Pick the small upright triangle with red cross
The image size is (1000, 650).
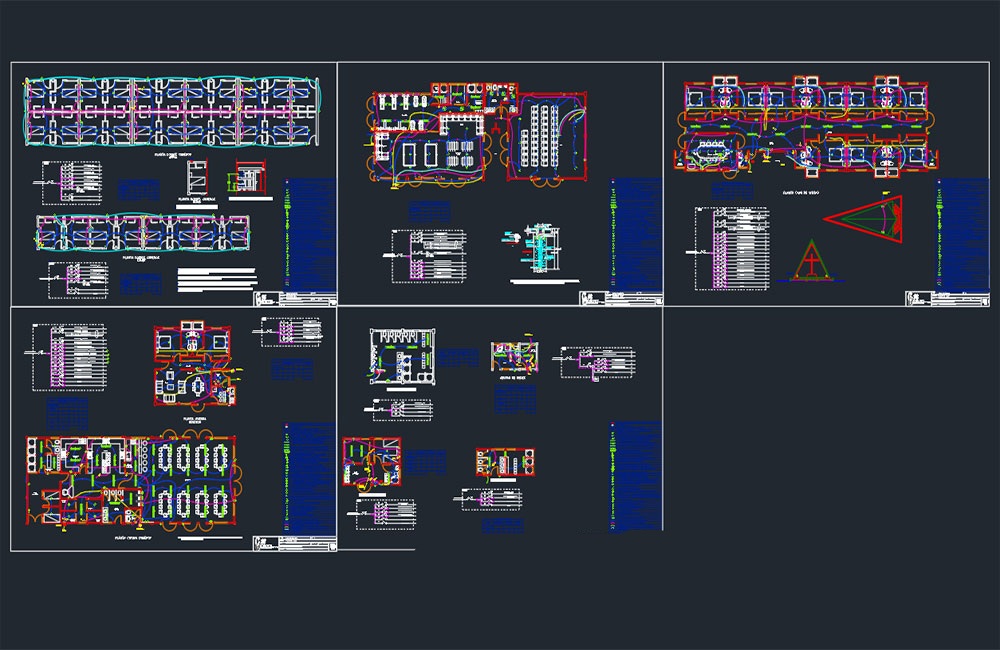point(811,261)
